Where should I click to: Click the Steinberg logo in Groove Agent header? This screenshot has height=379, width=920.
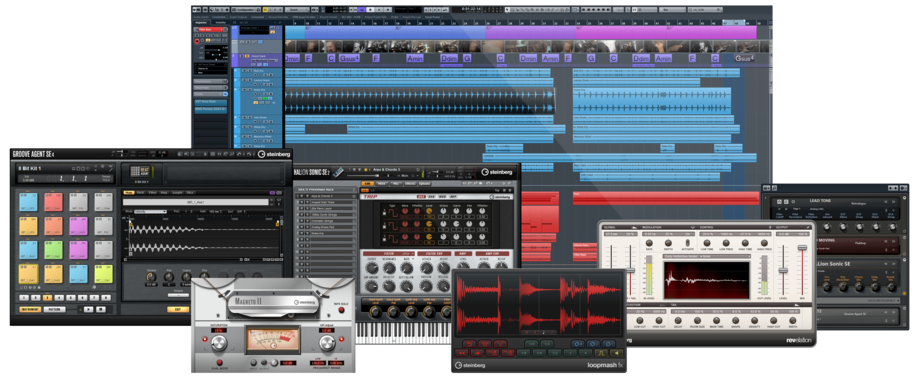coord(273,154)
